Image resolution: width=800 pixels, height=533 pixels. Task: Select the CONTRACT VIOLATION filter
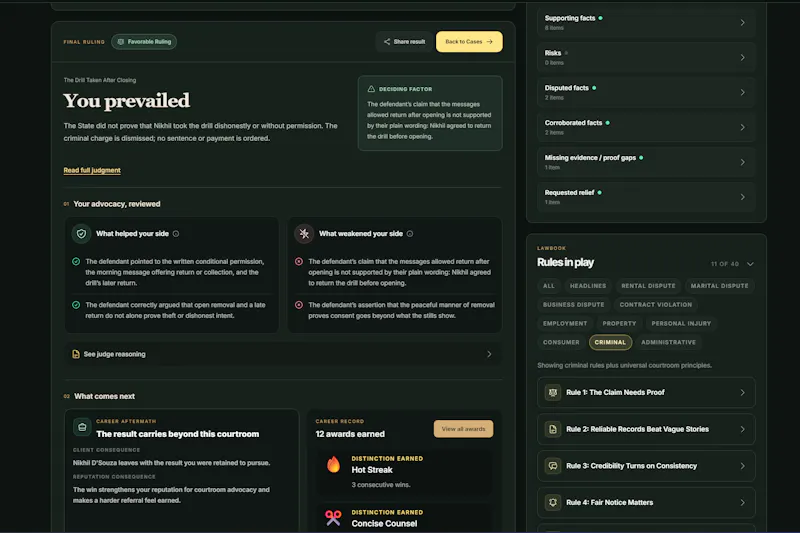tap(656, 304)
